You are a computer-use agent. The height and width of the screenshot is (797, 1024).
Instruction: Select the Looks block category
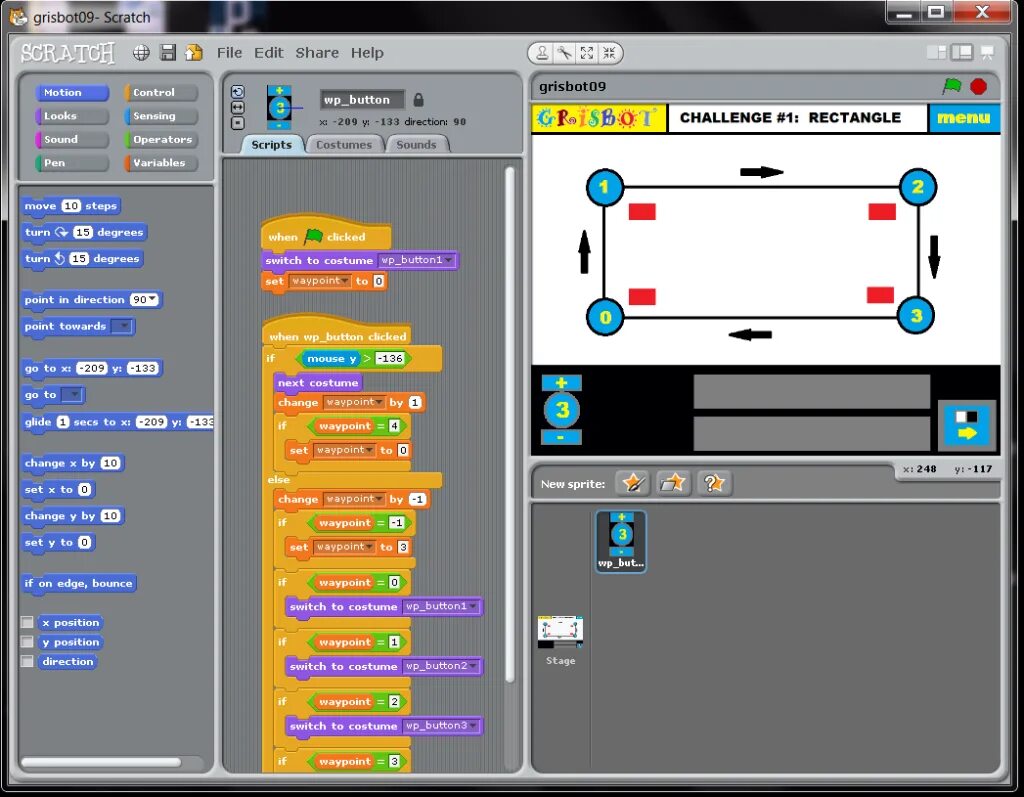72,116
